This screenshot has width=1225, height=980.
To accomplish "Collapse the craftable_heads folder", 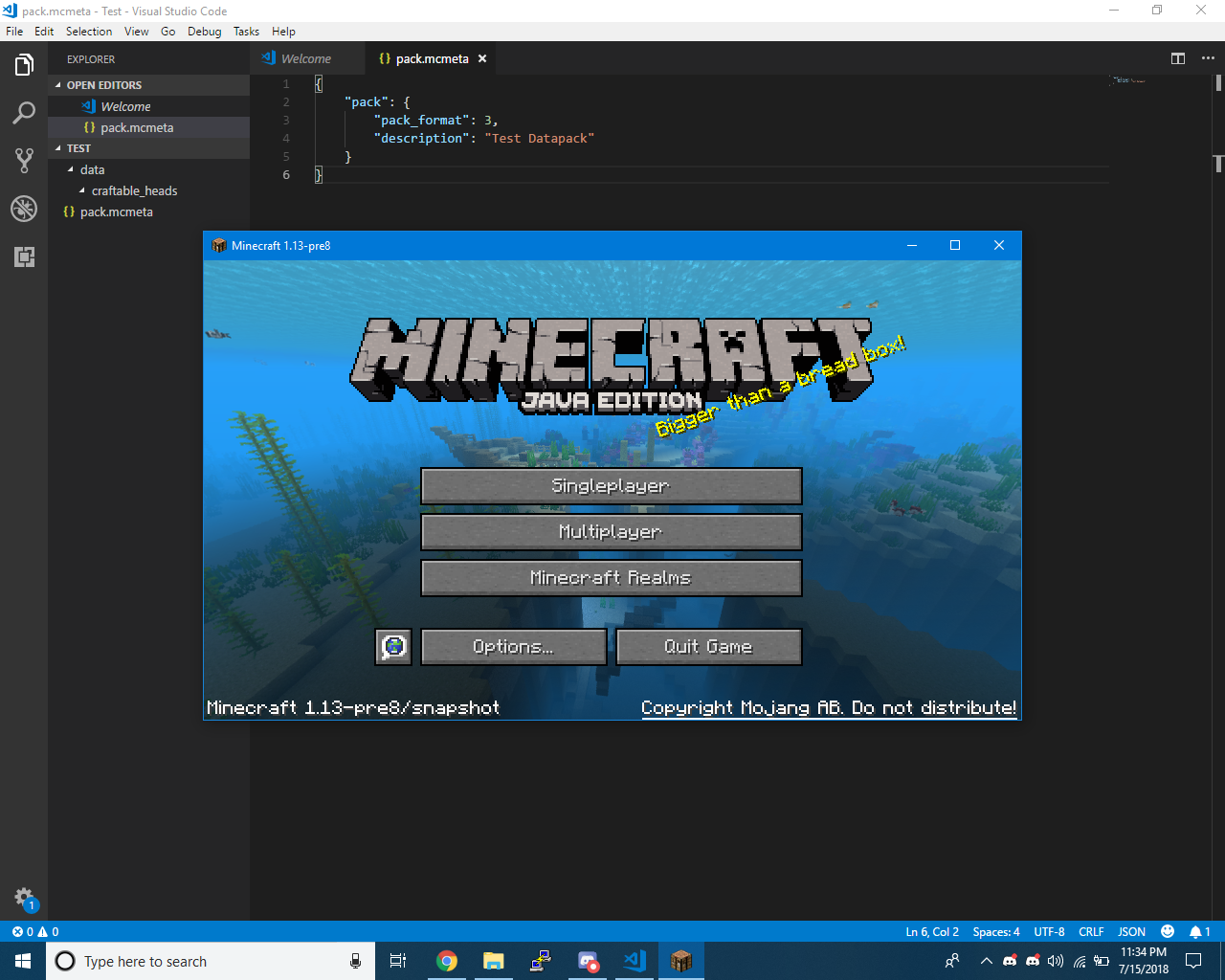I will tap(134, 190).
